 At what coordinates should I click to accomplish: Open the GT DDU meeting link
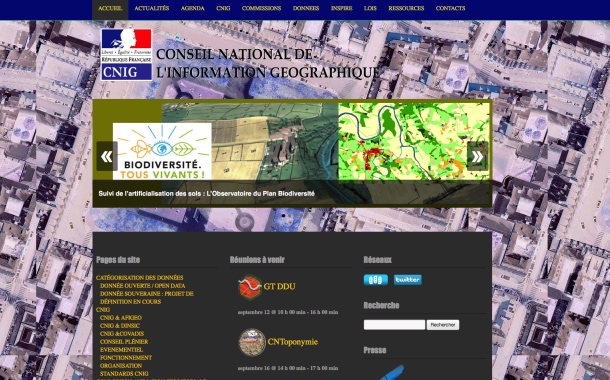tap(280, 287)
